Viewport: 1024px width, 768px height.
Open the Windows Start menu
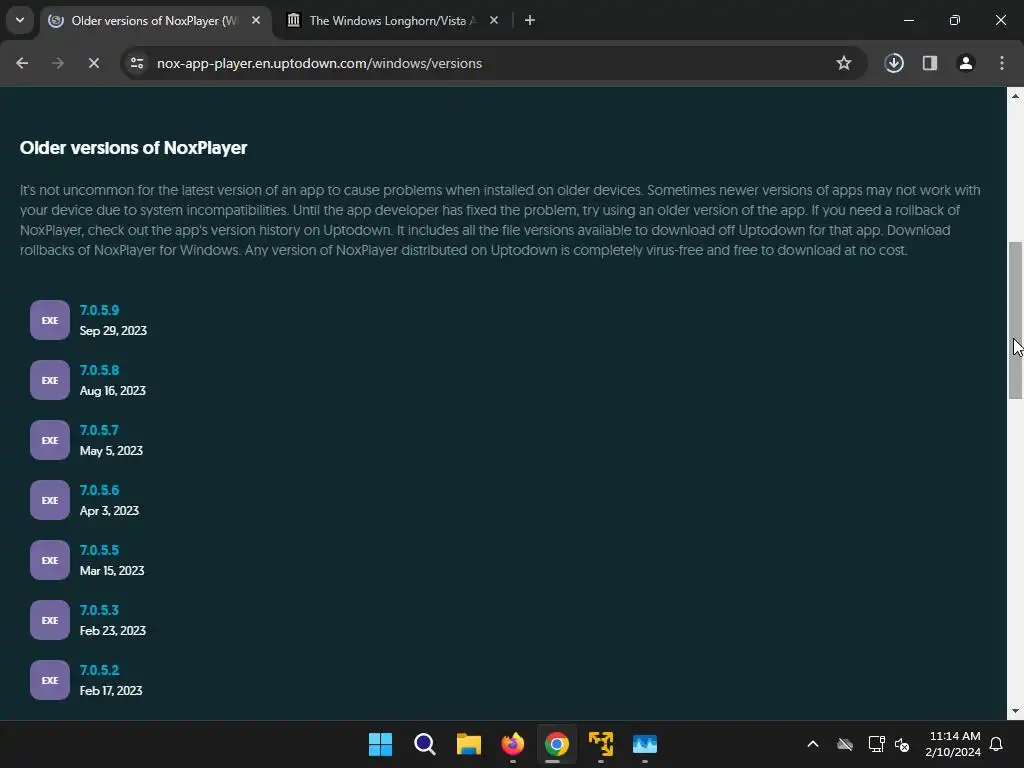(x=380, y=744)
